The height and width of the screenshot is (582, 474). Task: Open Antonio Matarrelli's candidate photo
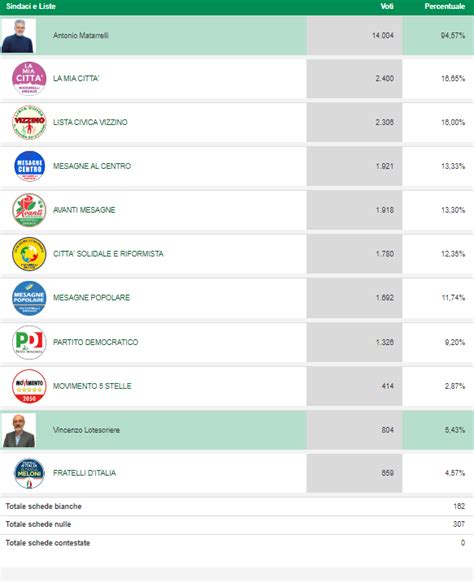coord(19,36)
